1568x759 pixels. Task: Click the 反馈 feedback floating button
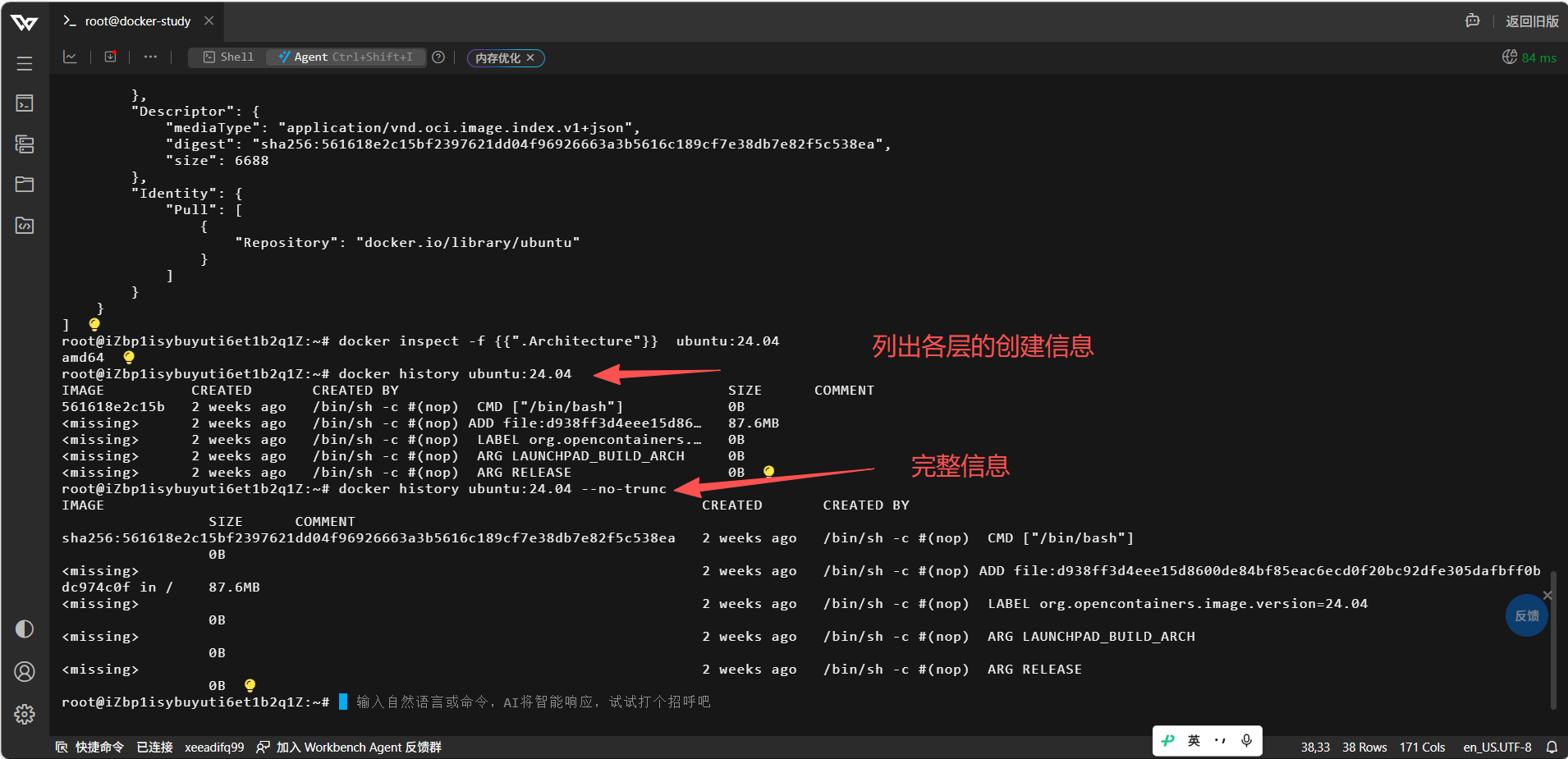click(x=1526, y=615)
